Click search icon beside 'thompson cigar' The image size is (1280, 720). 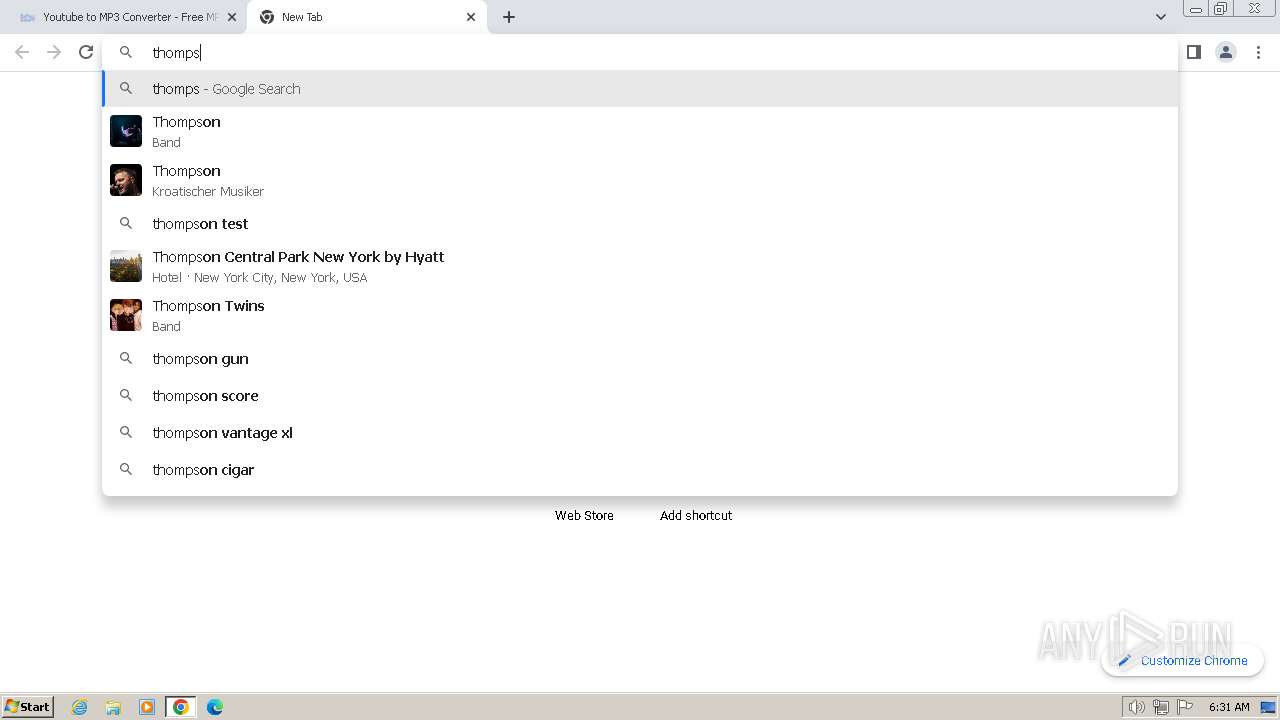tap(126, 469)
